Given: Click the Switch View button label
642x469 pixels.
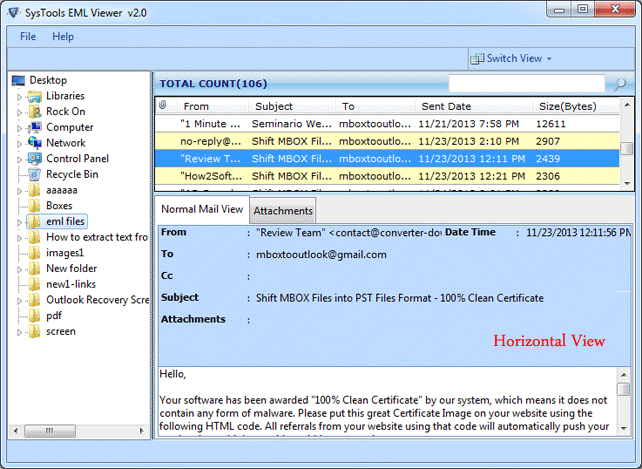Looking at the screenshot, I should coord(514,59).
